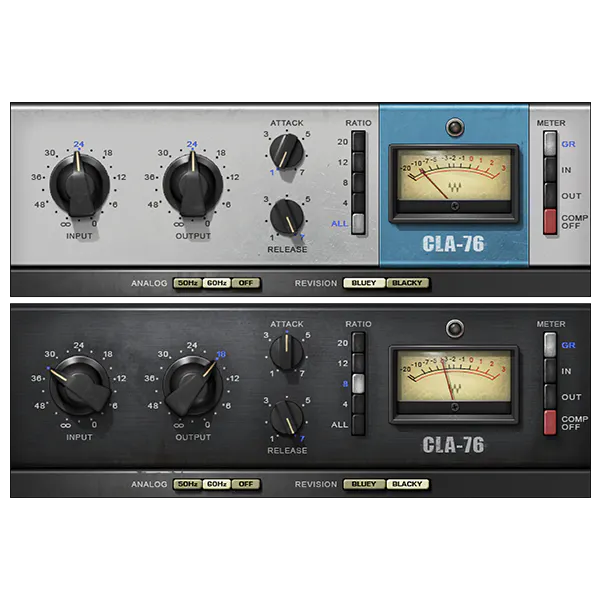Choose BLUEY revision in the lower unit
The width and height of the screenshot is (600, 600).
(364, 484)
